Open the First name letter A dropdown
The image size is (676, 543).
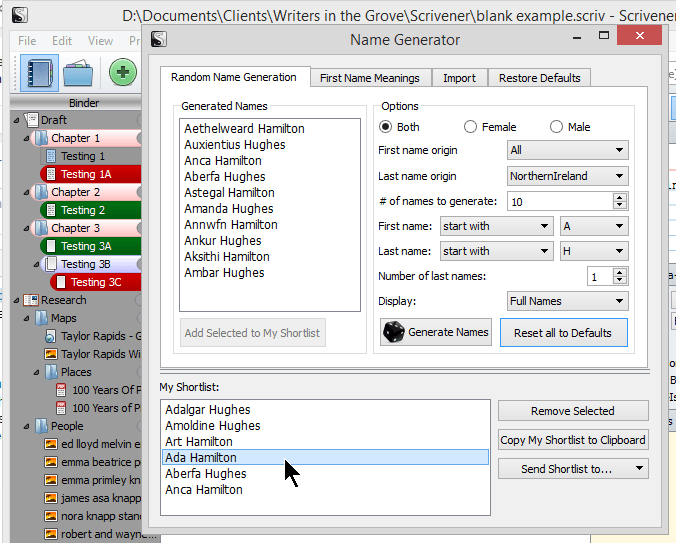[594, 226]
